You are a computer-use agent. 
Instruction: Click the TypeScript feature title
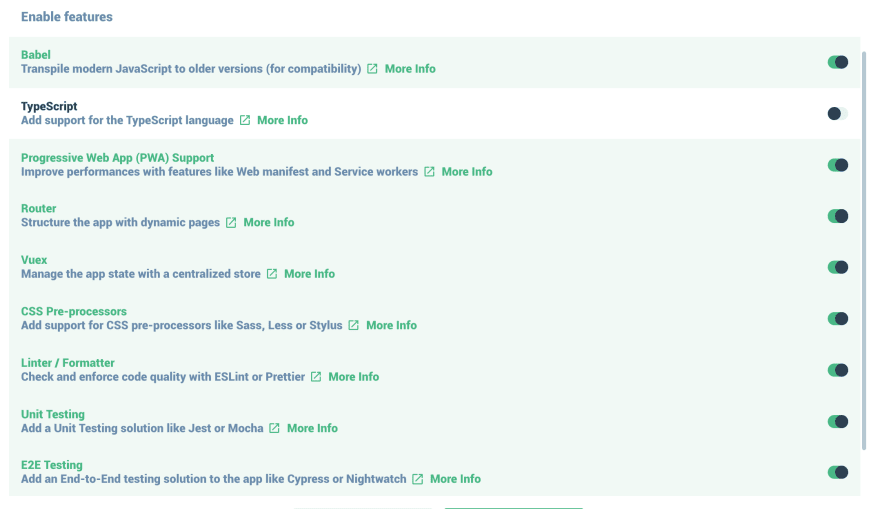[49, 106]
